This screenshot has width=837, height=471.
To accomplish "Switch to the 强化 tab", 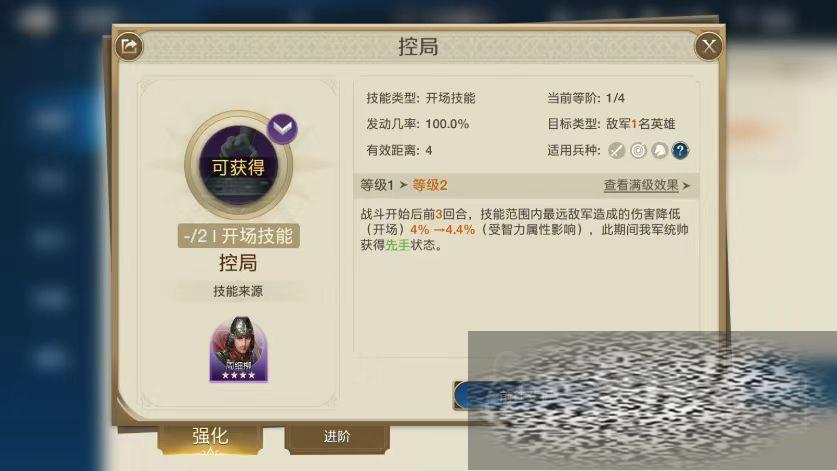I will click(210, 438).
